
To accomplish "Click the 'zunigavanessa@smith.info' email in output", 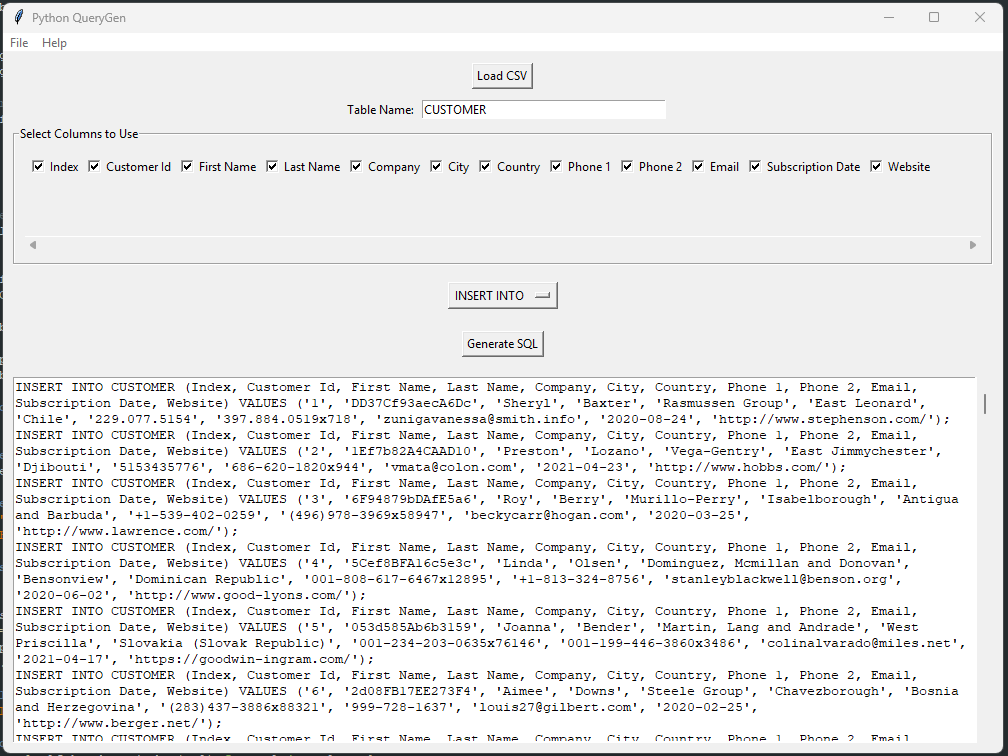I will pyautogui.click(x=480, y=419).
